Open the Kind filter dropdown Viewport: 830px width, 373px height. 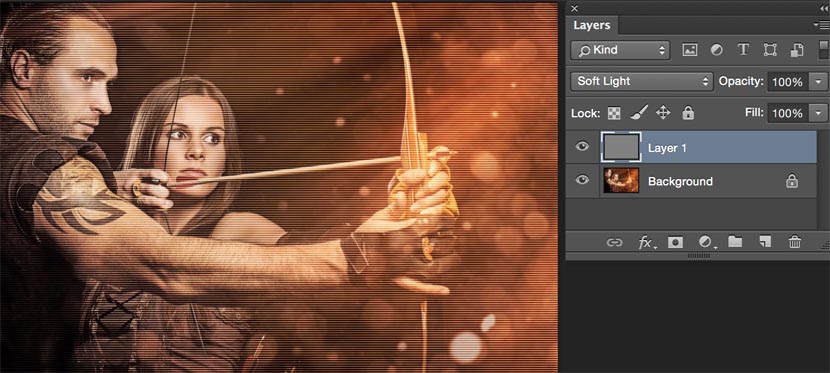(x=620, y=50)
